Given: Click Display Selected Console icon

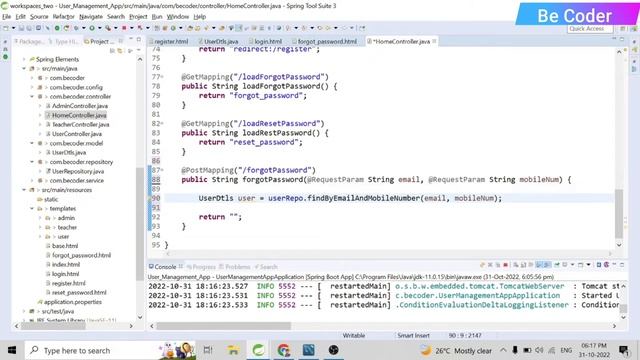Looking at the screenshot, I should 564,265.
